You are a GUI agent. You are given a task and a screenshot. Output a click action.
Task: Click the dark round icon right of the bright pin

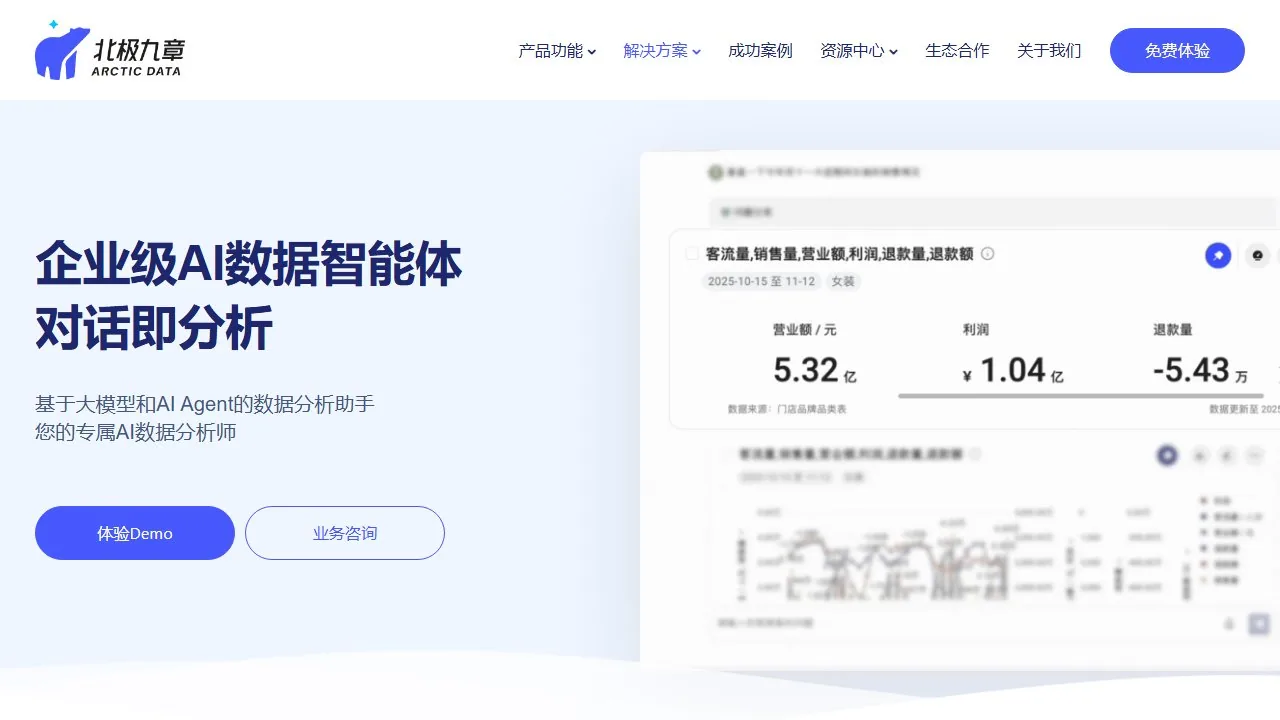pyautogui.click(x=1258, y=256)
